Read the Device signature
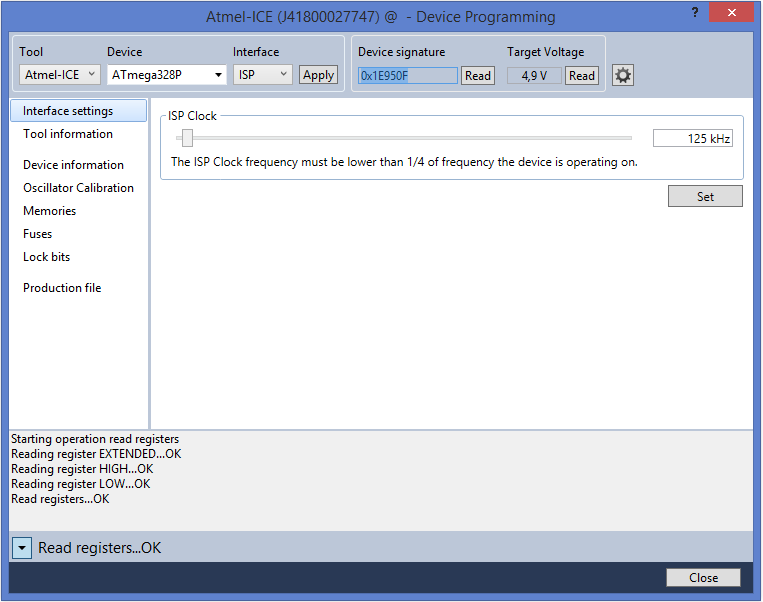Image resolution: width=763 pixels, height=602 pixels. pos(478,76)
